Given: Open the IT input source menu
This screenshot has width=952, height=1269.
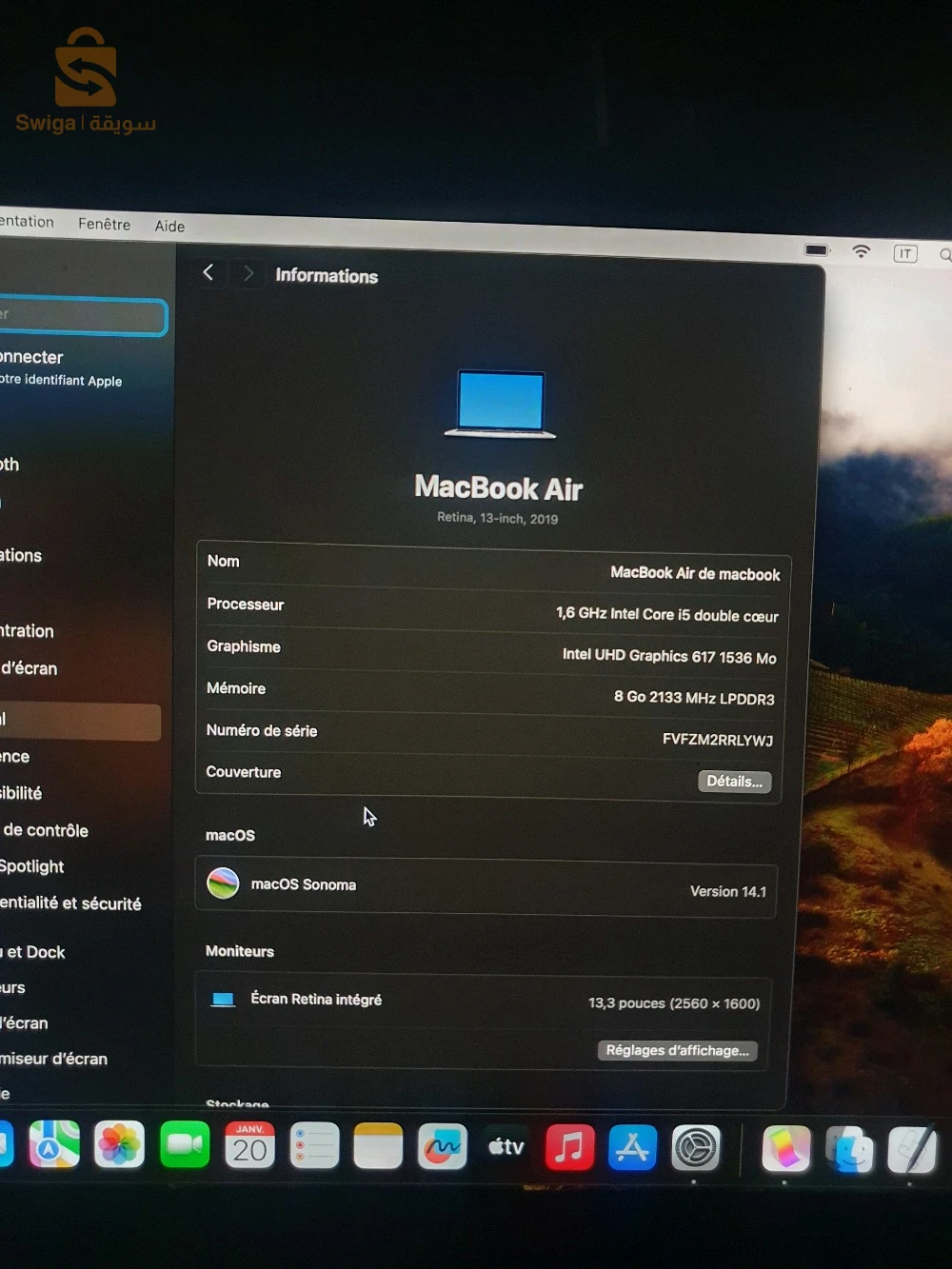Looking at the screenshot, I should pyautogui.click(x=905, y=253).
